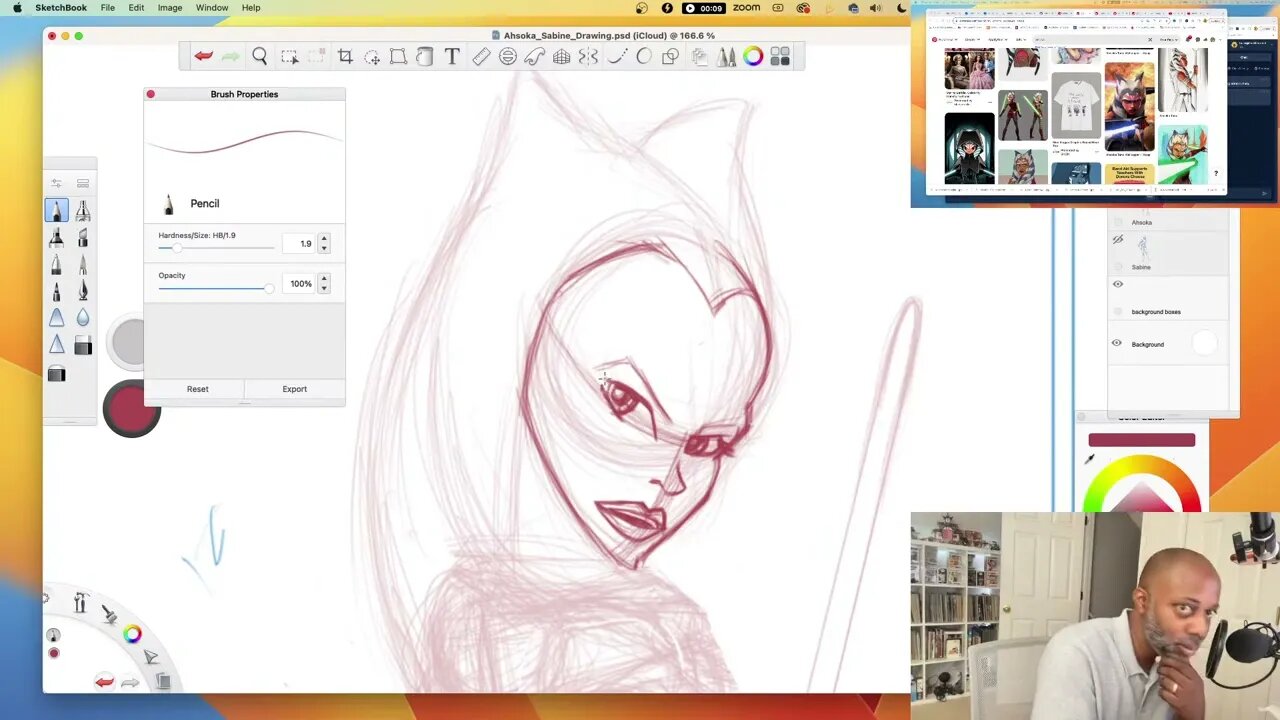Screen dimensions: 1280x720
Task: Select the rectangular Selection tool
Action: [x=289, y=57]
